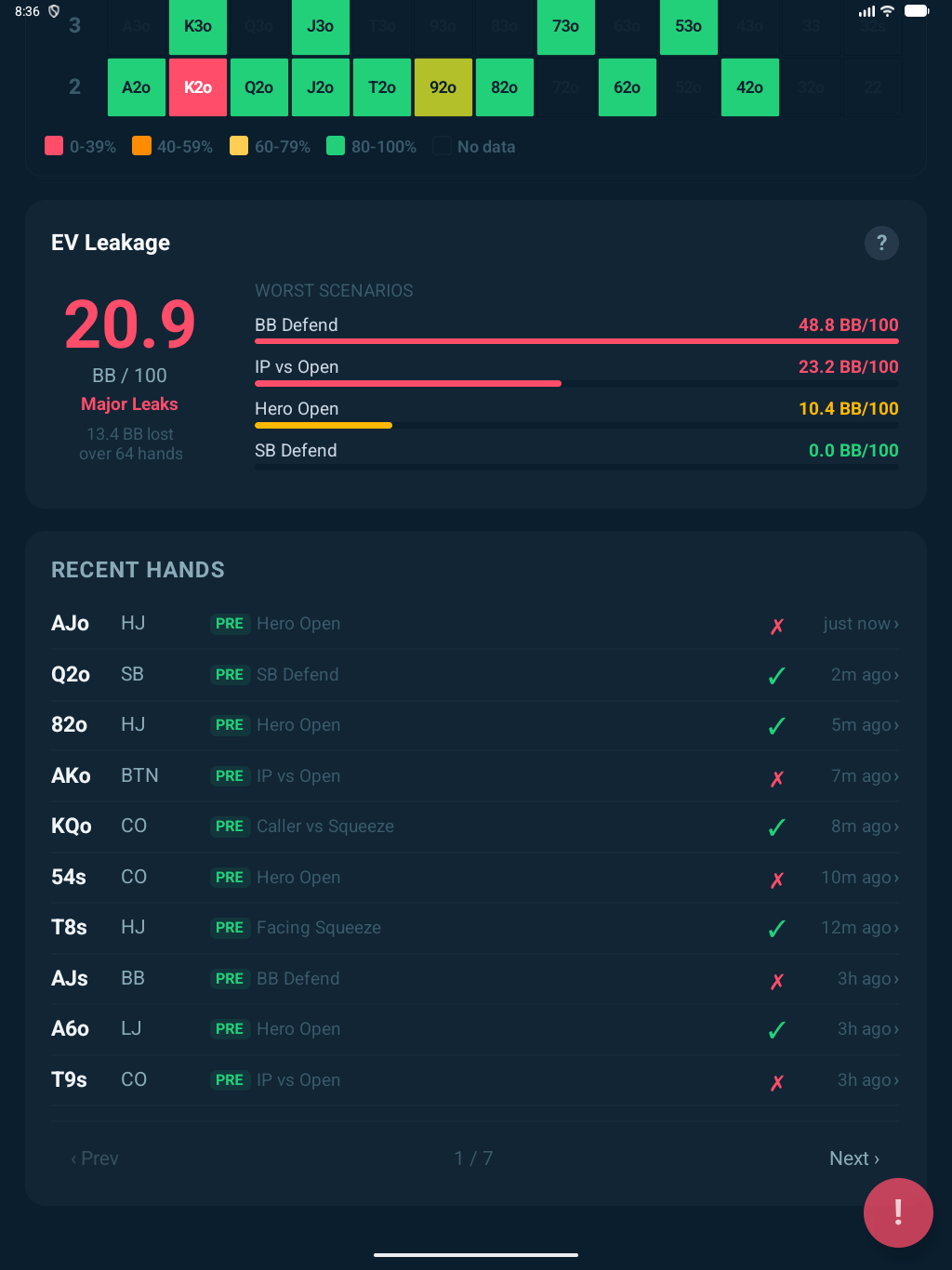952x1270 pixels.
Task: Click red X mark on AKo row
Action: click(777, 778)
